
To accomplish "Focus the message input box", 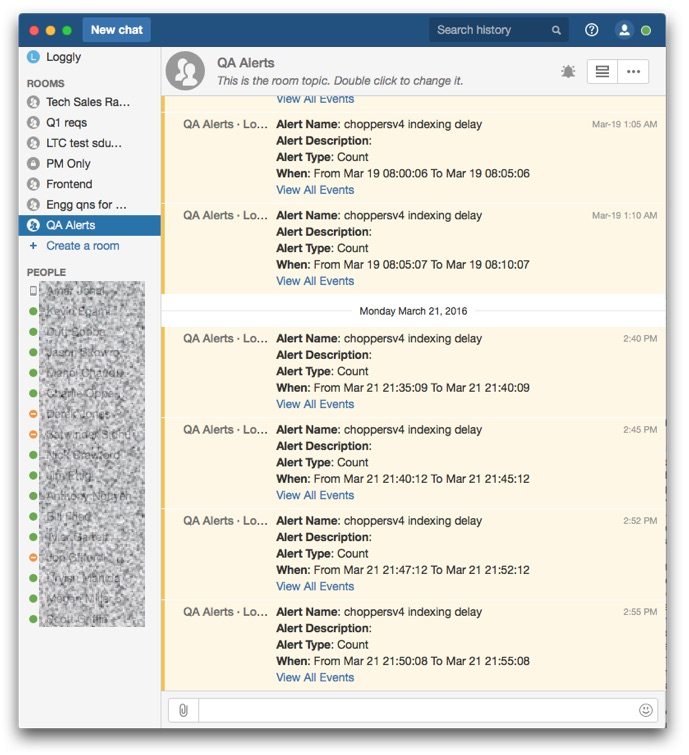I will (x=415, y=710).
